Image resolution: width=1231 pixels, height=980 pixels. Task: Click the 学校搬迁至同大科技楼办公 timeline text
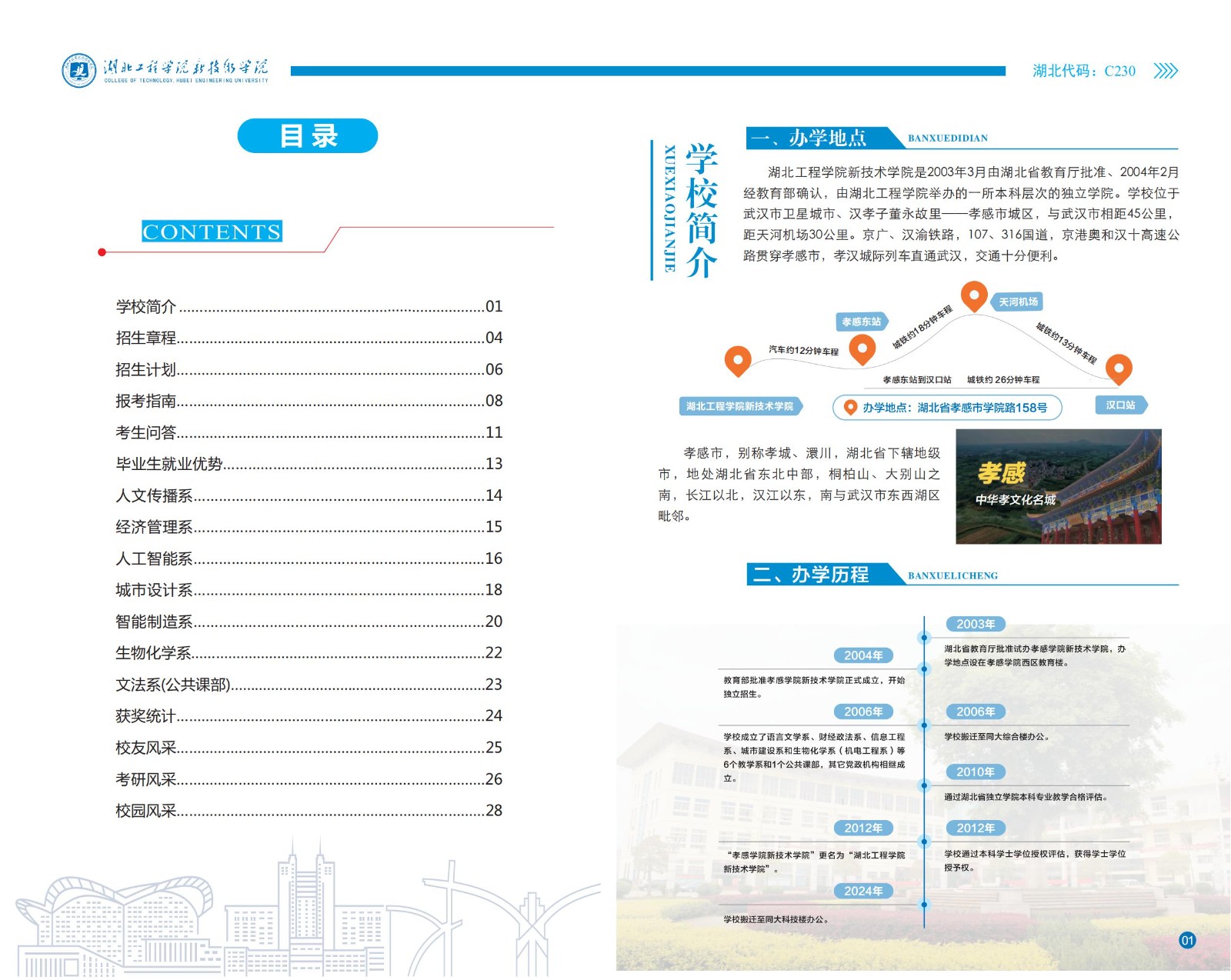[x=777, y=919]
